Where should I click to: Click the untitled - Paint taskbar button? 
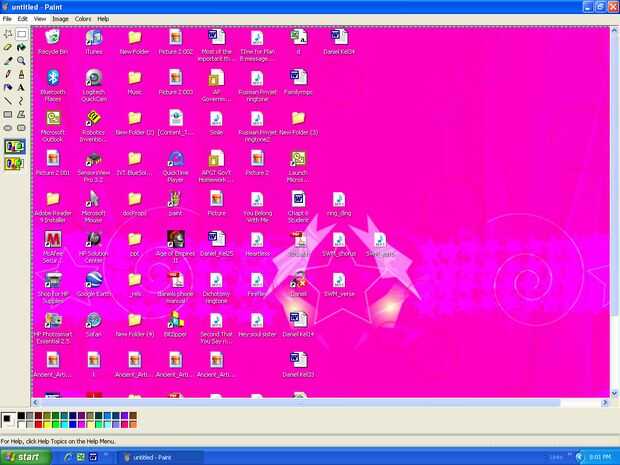pyautogui.click(x=161, y=457)
